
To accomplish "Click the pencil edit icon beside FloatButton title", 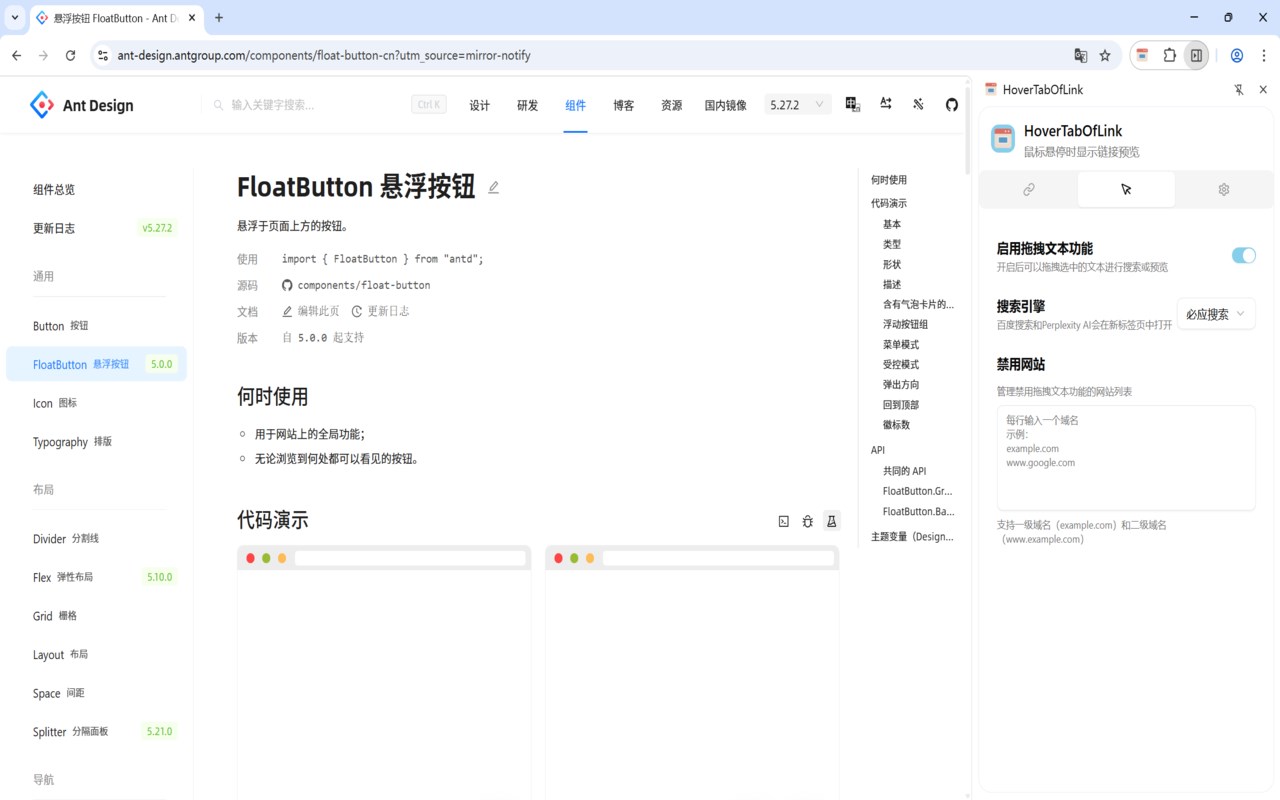I will pyautogui.click(x=493, y=187).
